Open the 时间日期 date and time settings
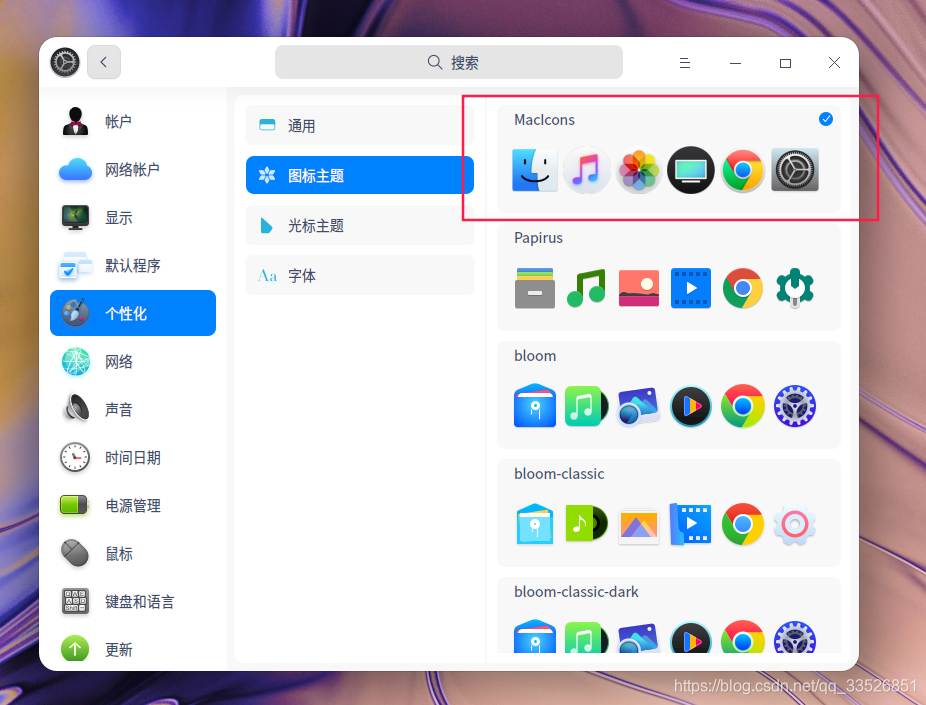926x705 pixels. pos(132,458)
